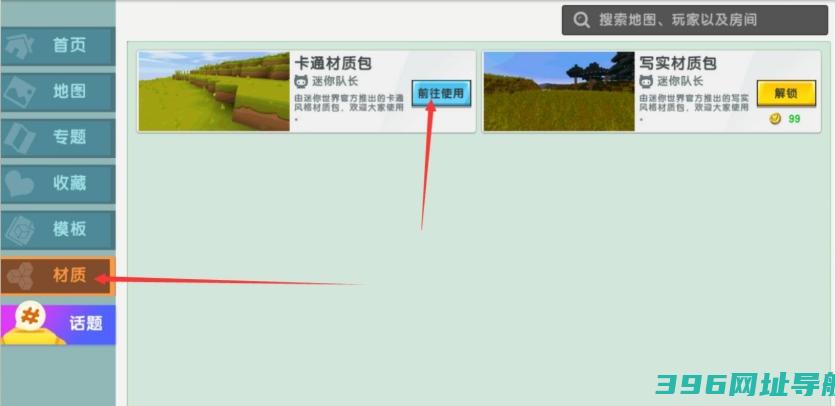Click the heart icon on 收藏 tab

click(20, 185)
